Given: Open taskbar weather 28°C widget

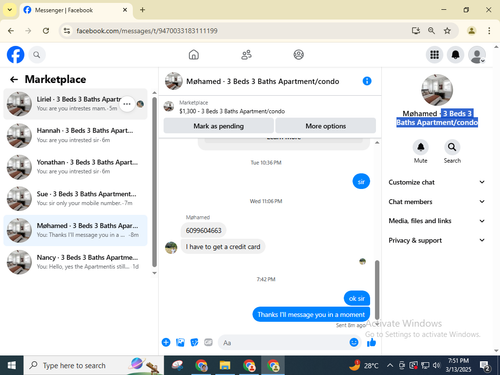Looking at the screenshot, I should pos(363,365).
